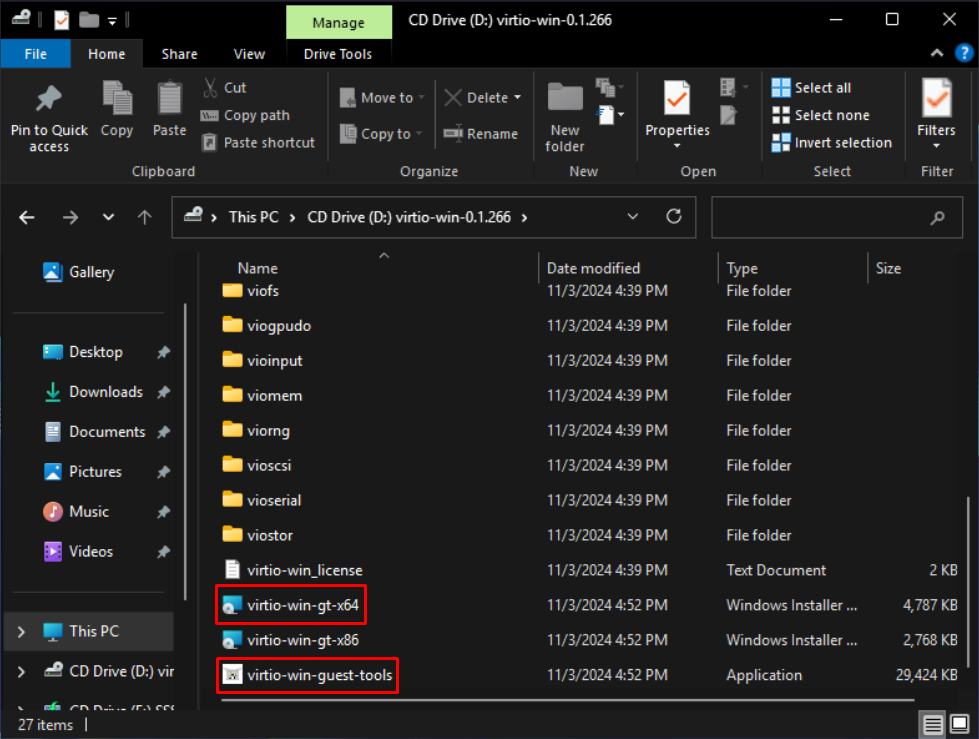Collapse the ribbon with the chevron
The image size is (979, 739).
pyautogui.click(x=937, y=54)
